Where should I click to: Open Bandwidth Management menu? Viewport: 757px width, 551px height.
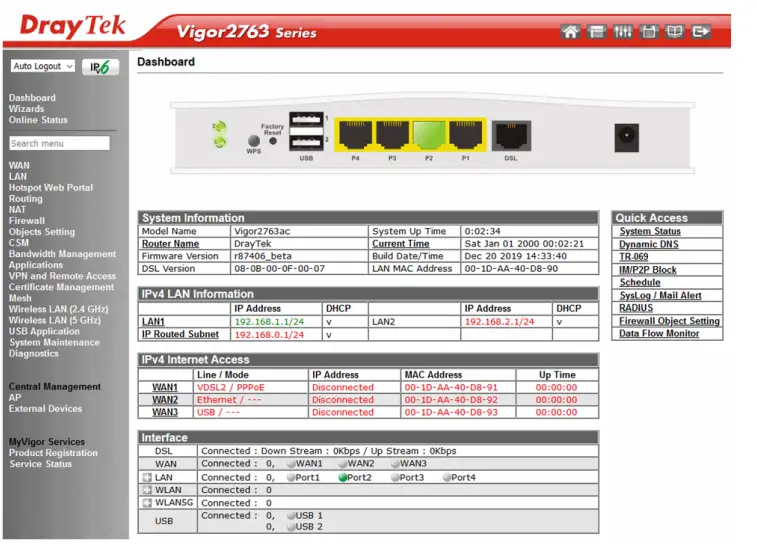point(62,254)
